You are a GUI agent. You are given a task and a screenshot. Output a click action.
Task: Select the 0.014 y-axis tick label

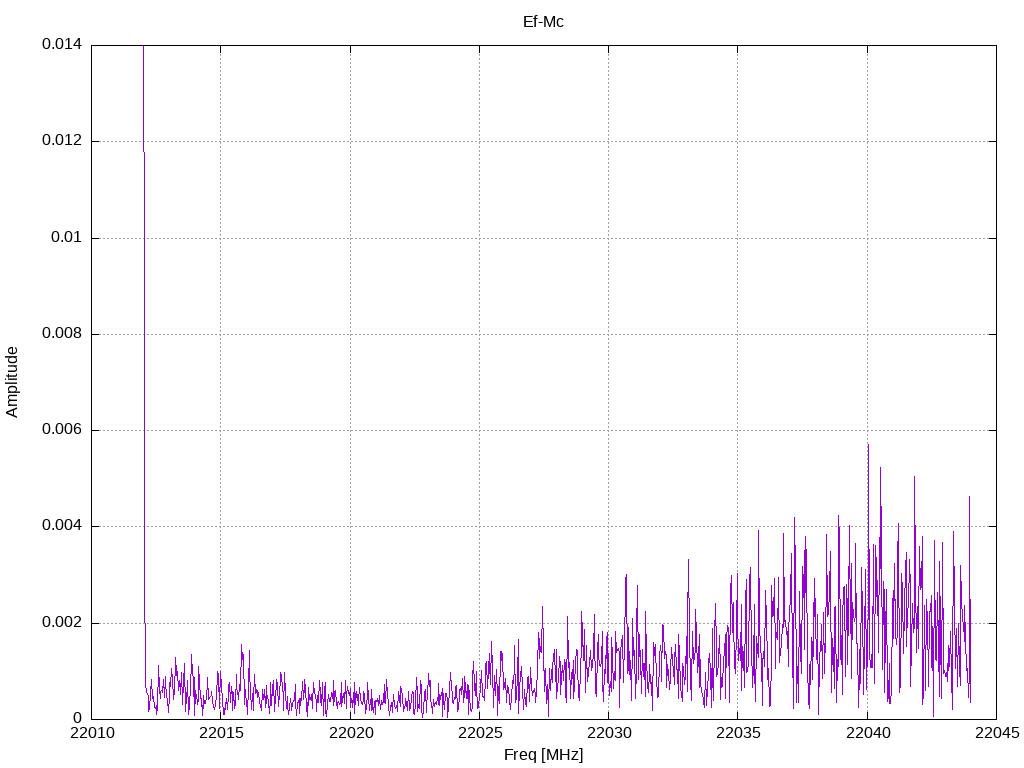(x=61, y=45)
